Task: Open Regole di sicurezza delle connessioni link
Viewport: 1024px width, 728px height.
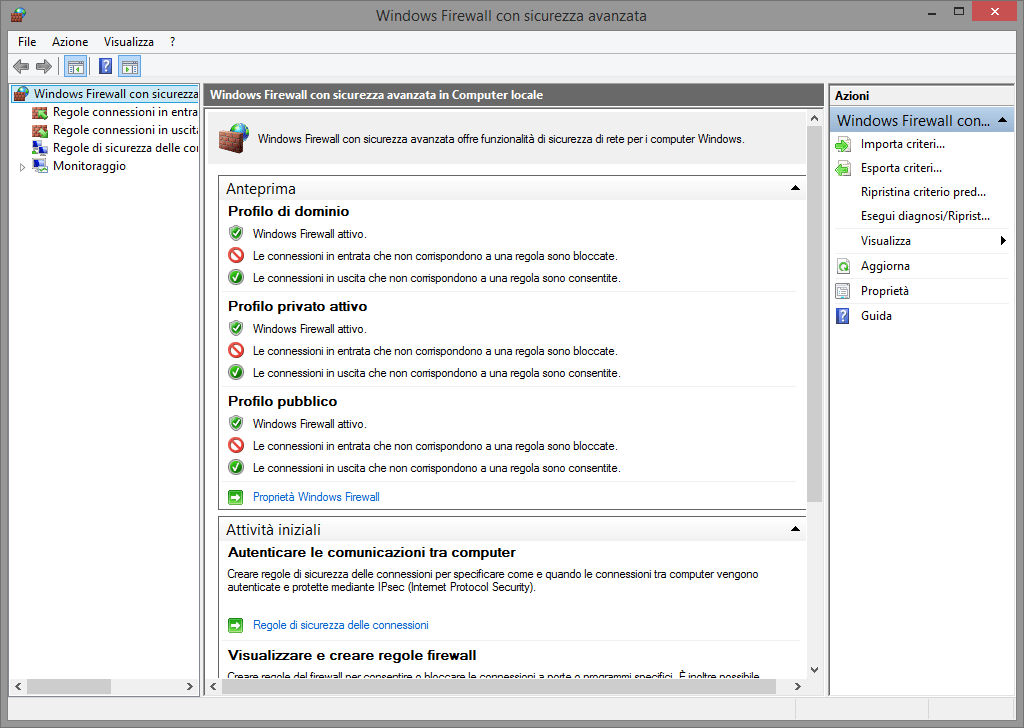Action: point(340,625)
